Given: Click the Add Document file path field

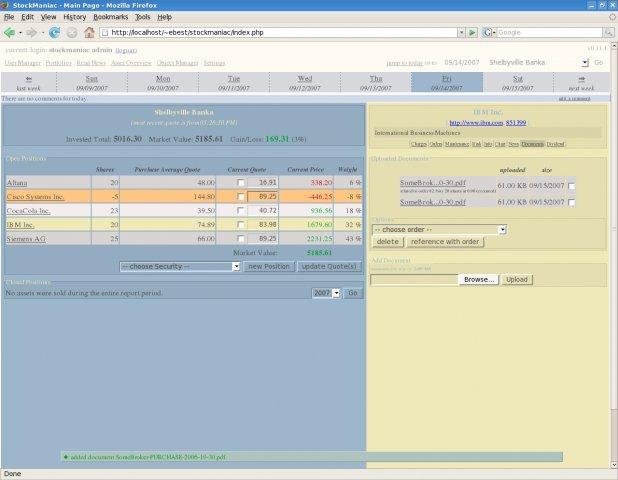Looking at the screenshot, I should coord(414,279).
